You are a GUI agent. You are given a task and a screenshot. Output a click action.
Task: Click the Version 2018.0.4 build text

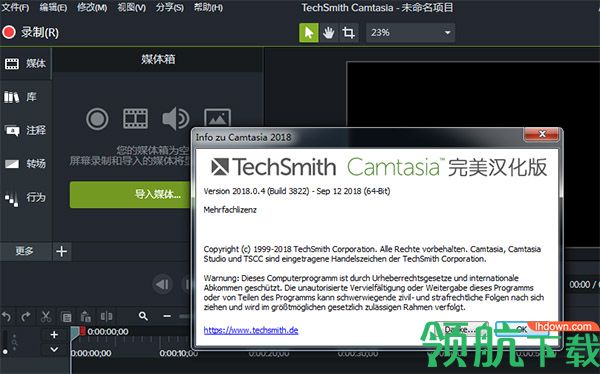[297, 191]
